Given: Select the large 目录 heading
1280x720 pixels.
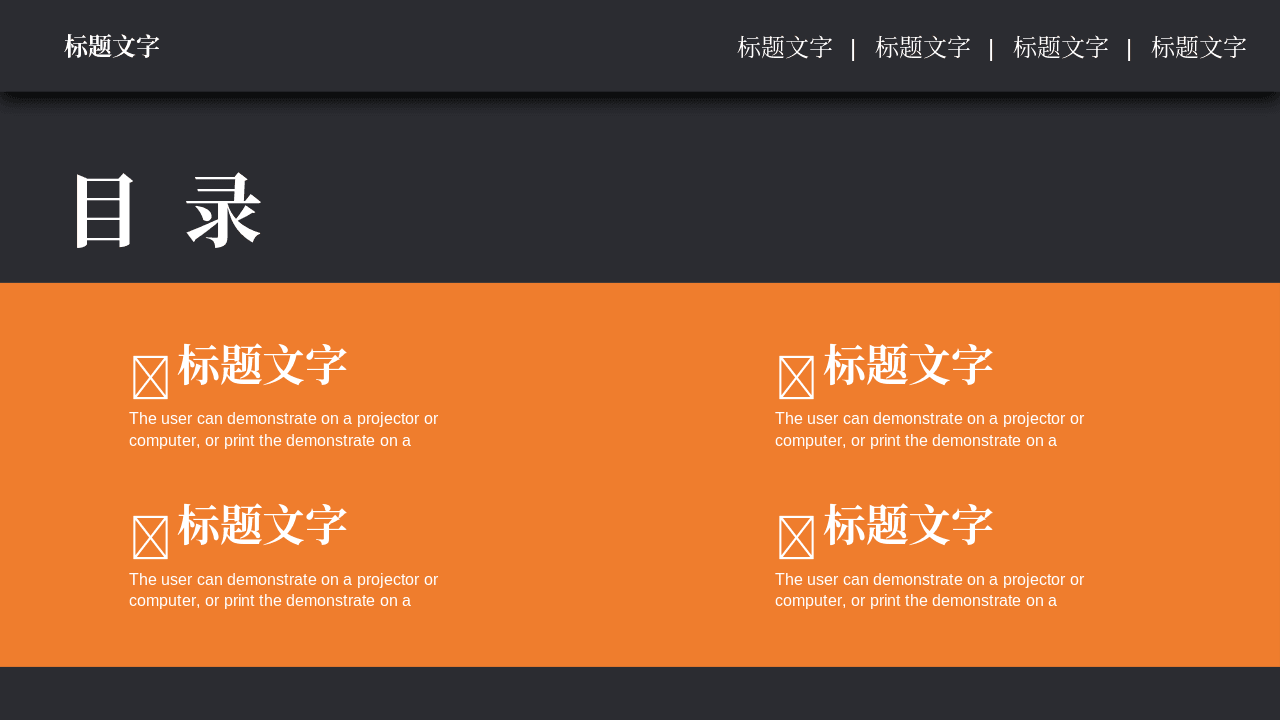Looking at the screenshot, I should point(167,211).
